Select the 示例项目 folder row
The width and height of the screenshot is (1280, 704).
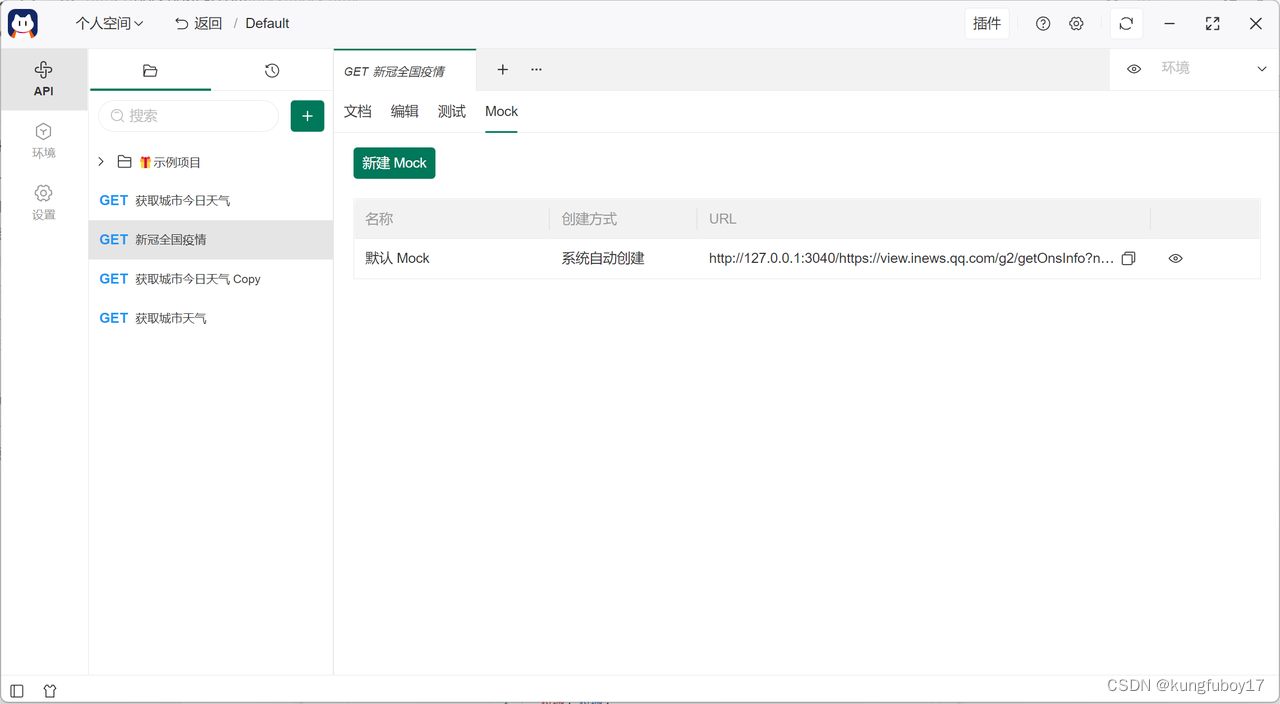[x=210, y=162]
